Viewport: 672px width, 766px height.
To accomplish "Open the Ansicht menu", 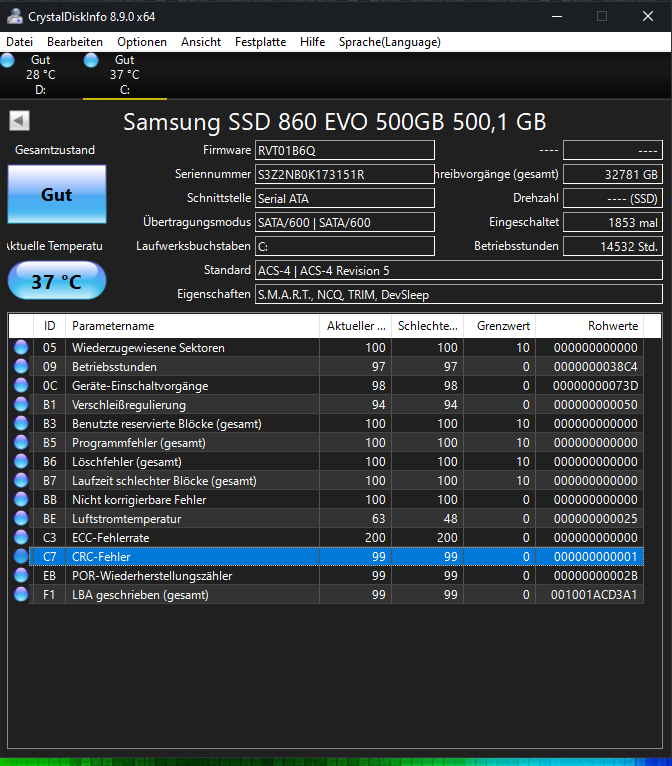I will [x=201, y=42].
